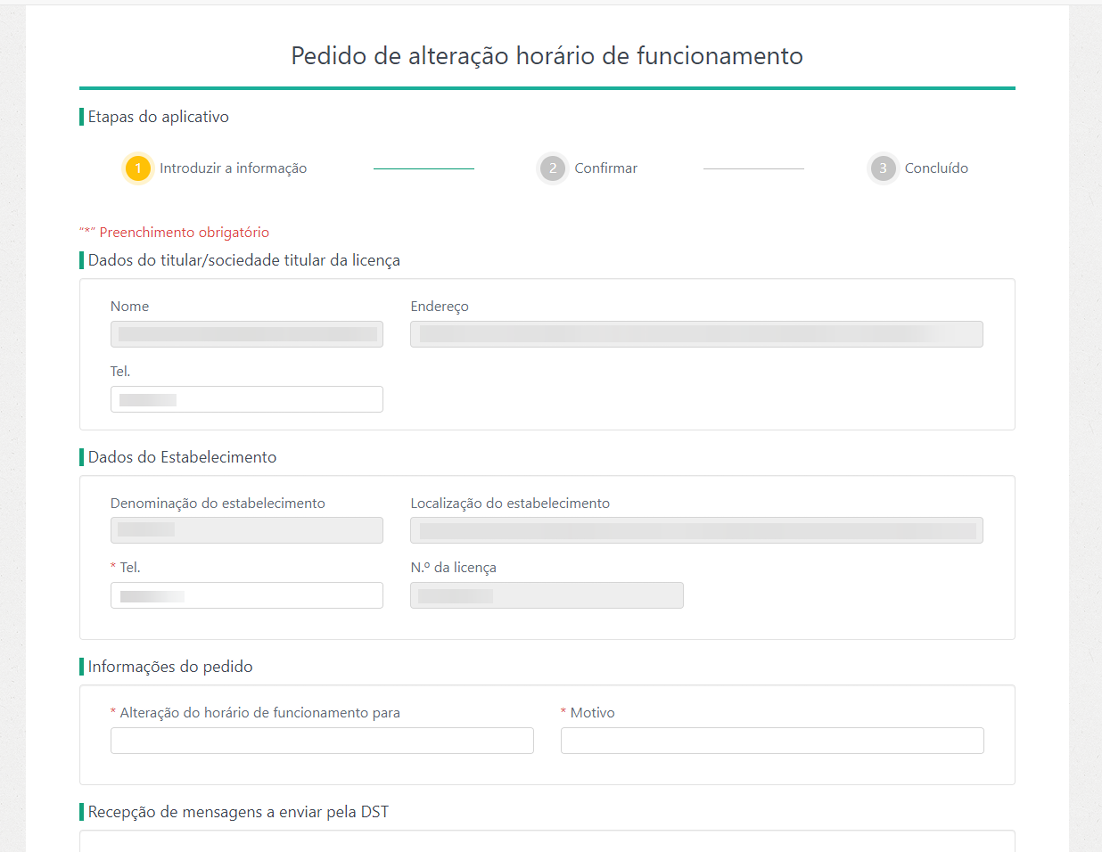Click the green progress line after step 1
Screen dimensions: 1102x852
point(424,169)
